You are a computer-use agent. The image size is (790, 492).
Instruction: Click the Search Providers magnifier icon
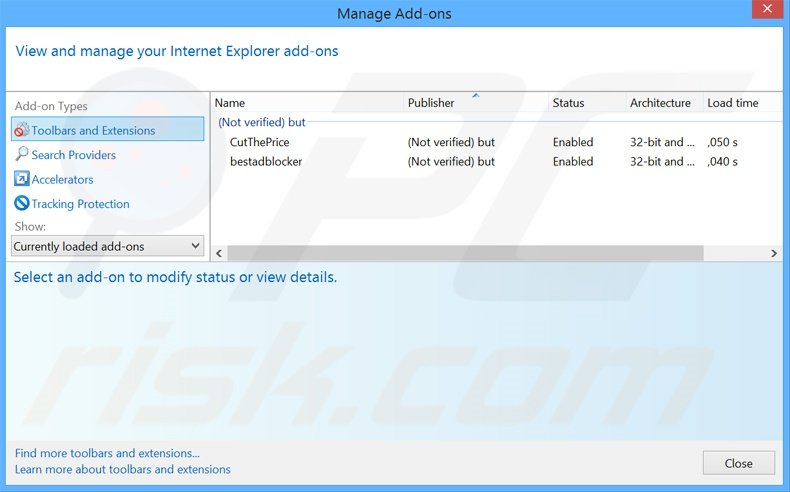coord(22,154)
